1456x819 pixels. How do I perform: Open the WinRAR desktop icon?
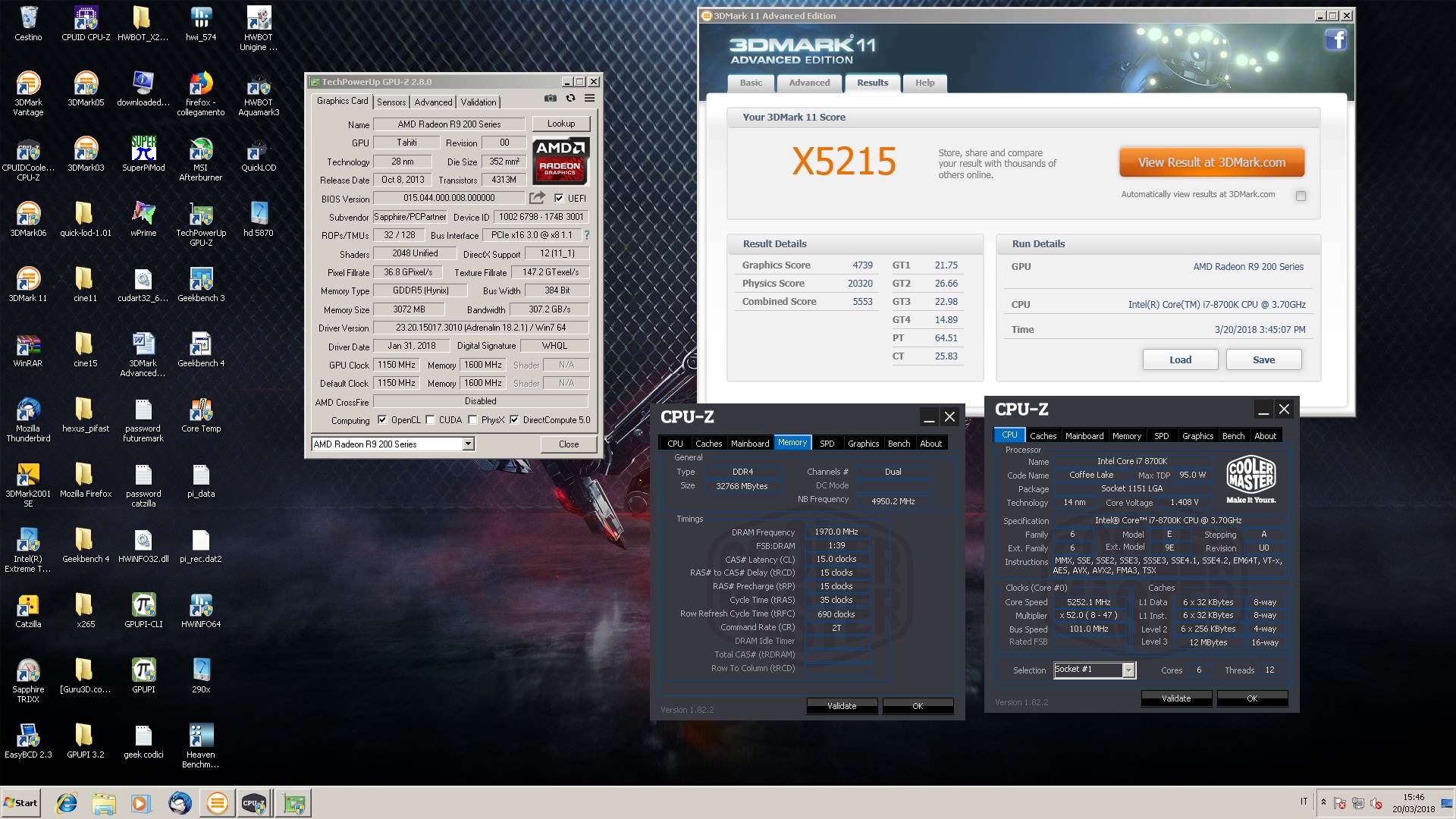tap(28, 350)
